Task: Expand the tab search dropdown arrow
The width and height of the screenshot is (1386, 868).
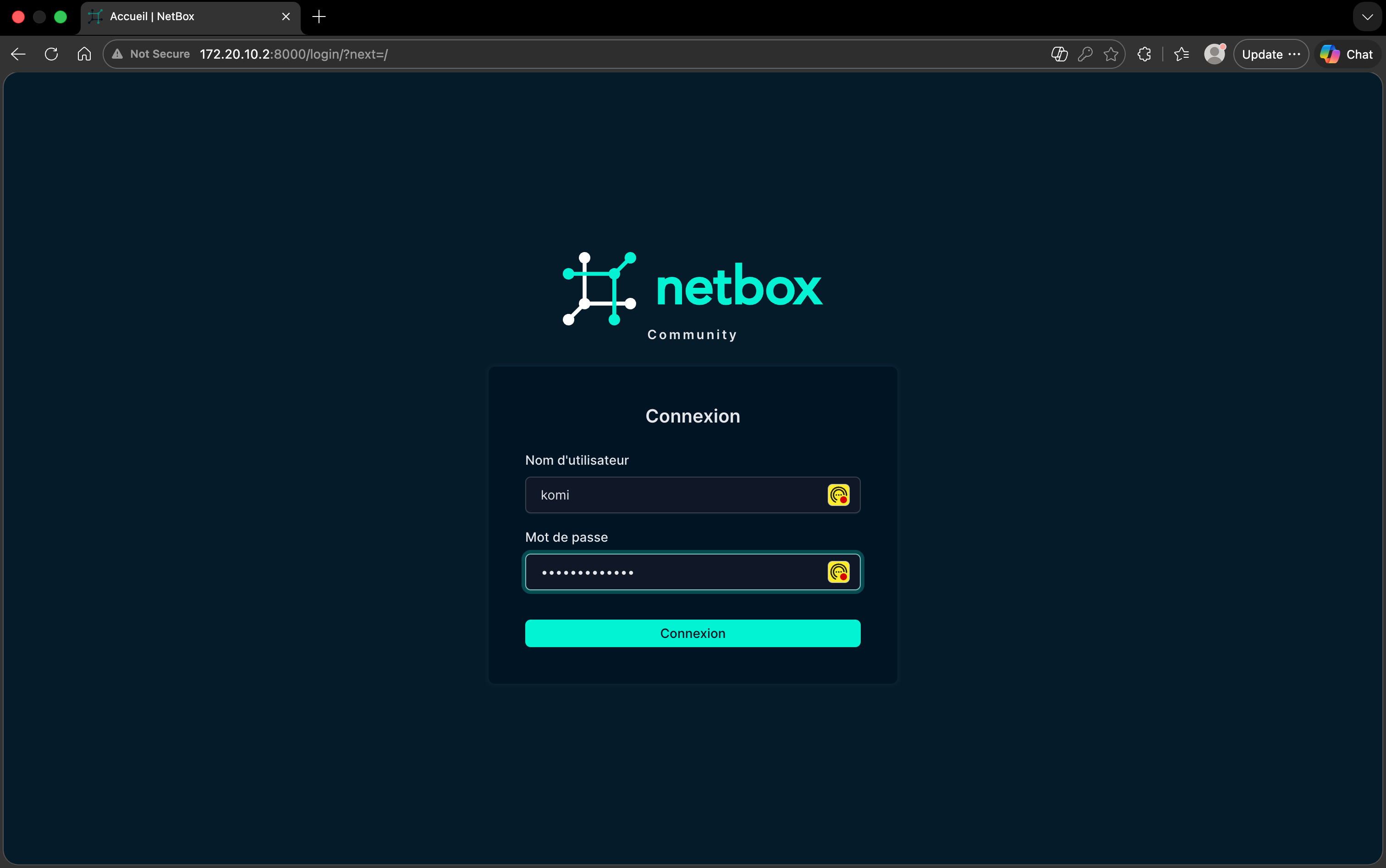Action: coord(1367,16)
